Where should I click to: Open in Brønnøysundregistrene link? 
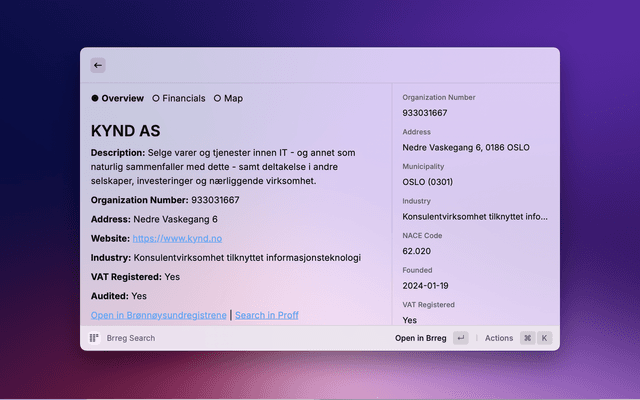pos(158,315)
